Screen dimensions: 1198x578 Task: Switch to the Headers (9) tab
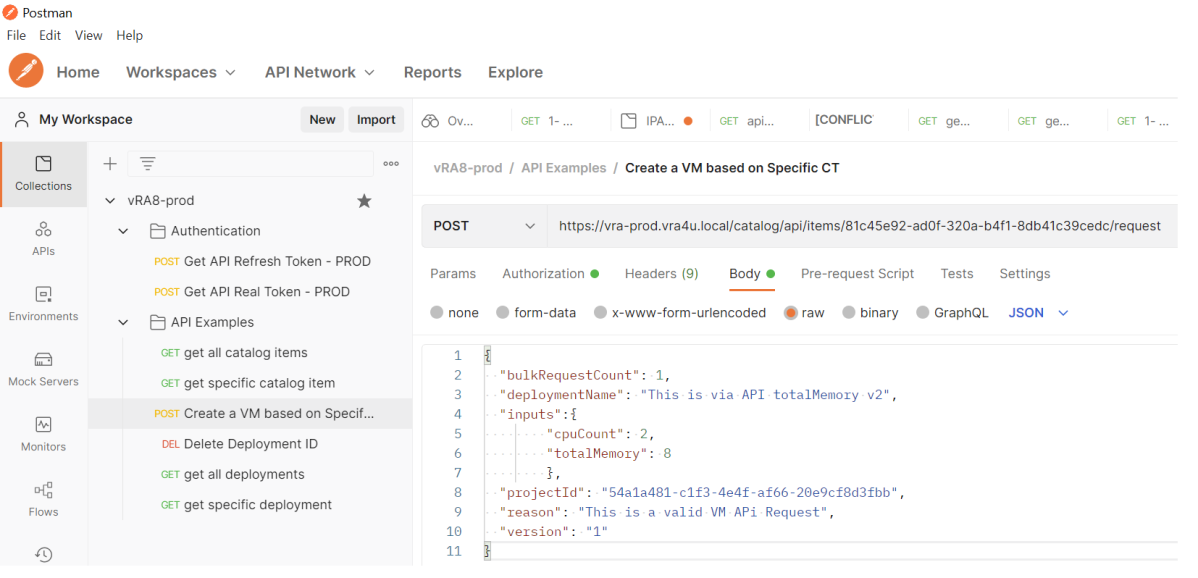tap(661, 274)
